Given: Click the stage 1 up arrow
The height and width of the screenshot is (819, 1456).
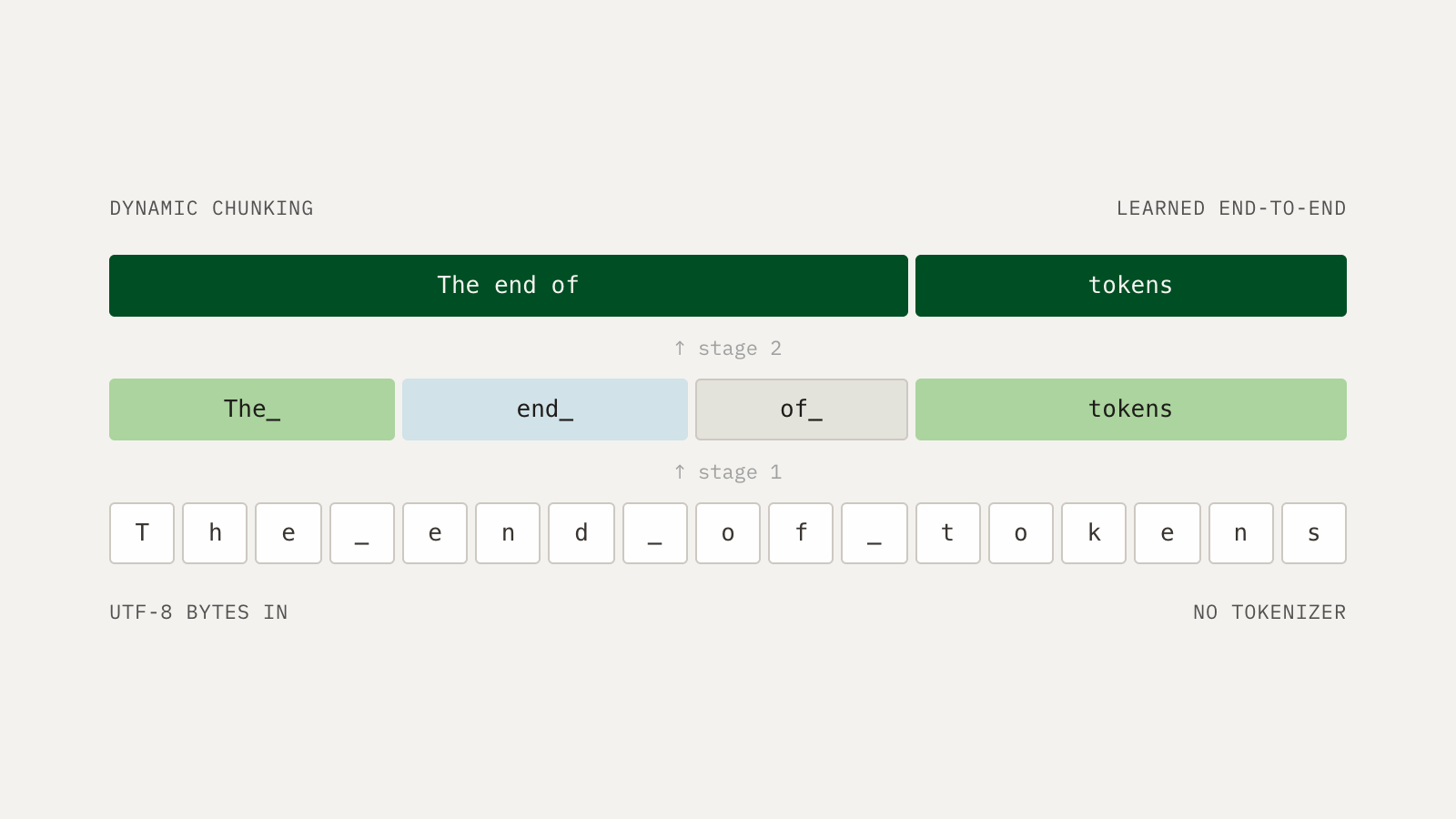Looking at the screenshot, I should click(680, 471).
